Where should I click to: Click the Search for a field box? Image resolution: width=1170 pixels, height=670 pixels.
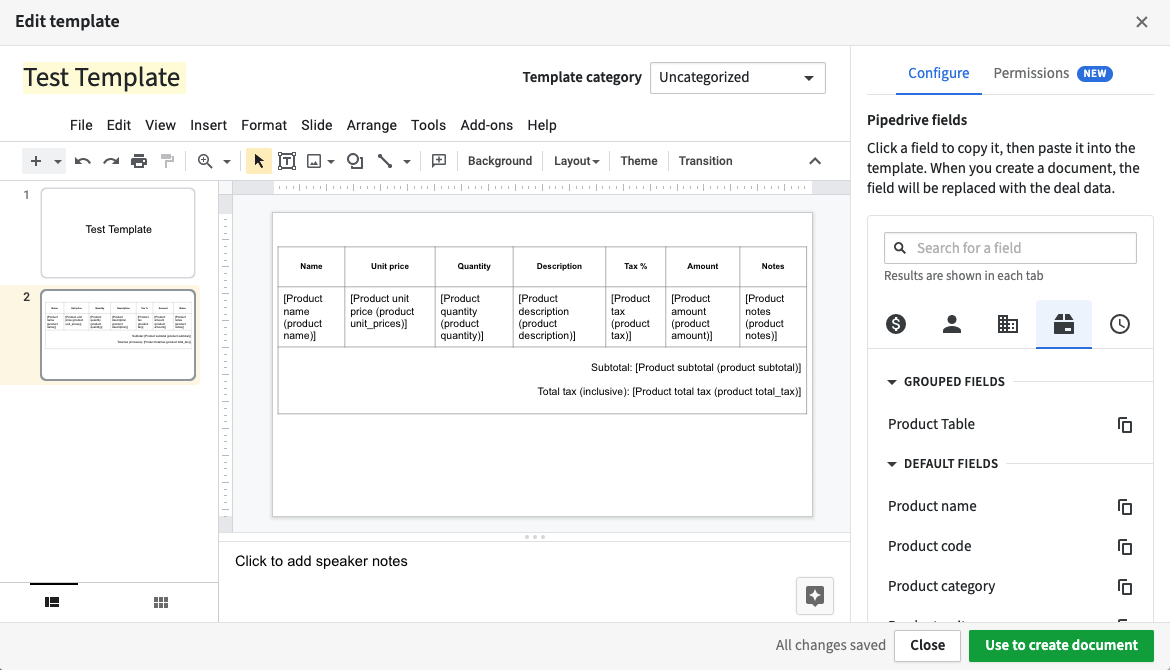[1009, 247]
